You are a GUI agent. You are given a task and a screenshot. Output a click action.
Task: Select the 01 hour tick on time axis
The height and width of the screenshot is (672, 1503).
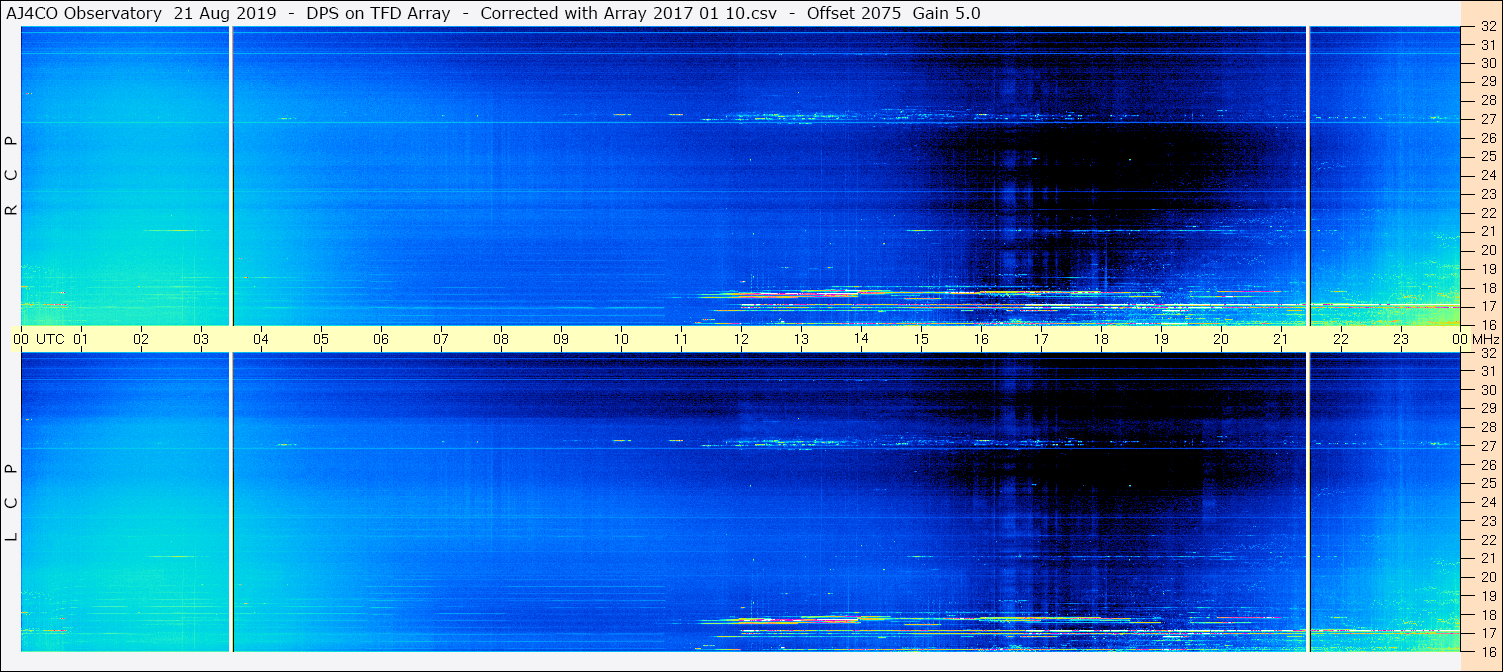click(x=81, y=339)
